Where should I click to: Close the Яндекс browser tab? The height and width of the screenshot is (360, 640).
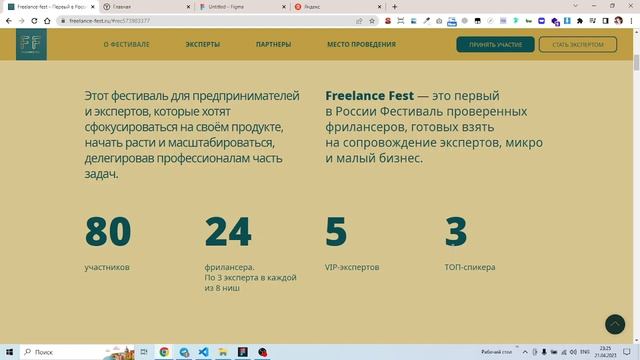point(380,7)
